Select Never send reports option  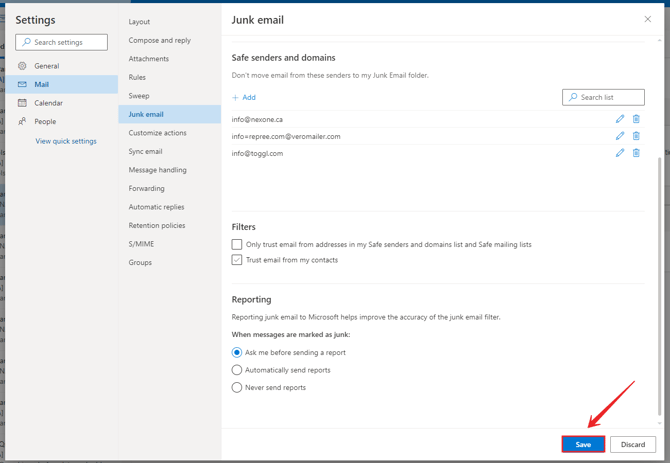(x=237, y=387)
